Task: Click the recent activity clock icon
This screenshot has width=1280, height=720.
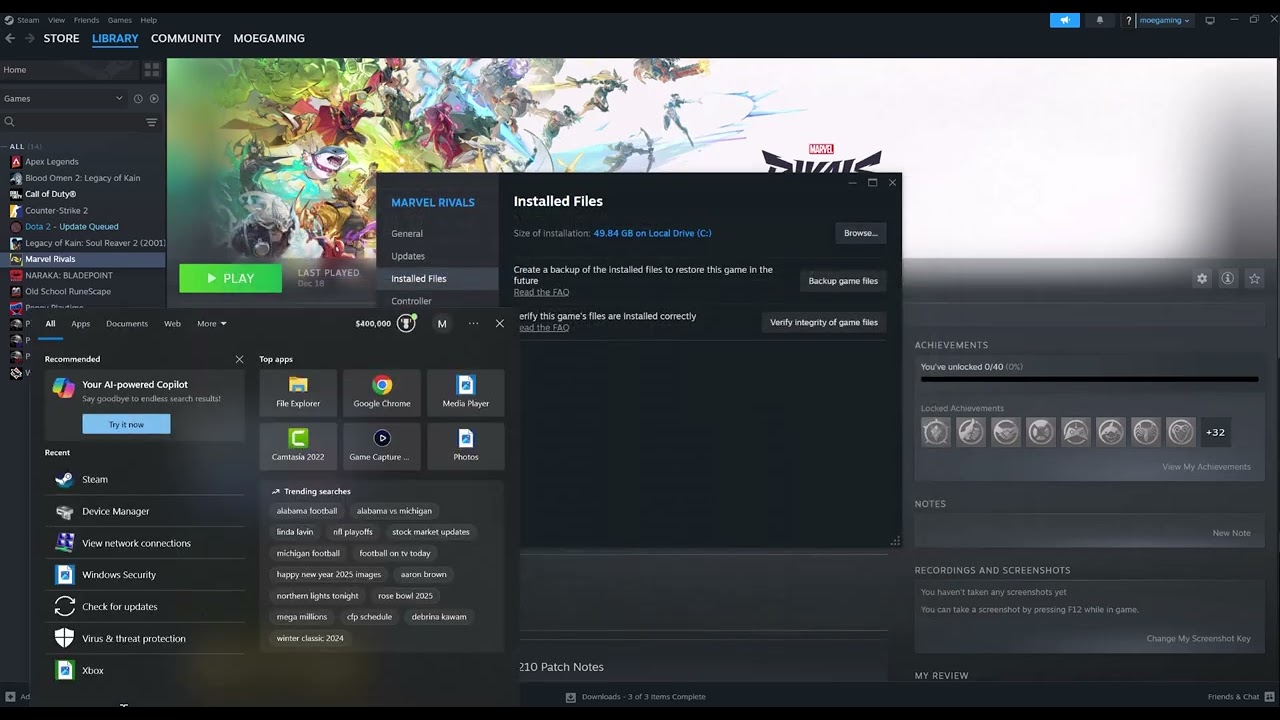Action: point(138,98)
